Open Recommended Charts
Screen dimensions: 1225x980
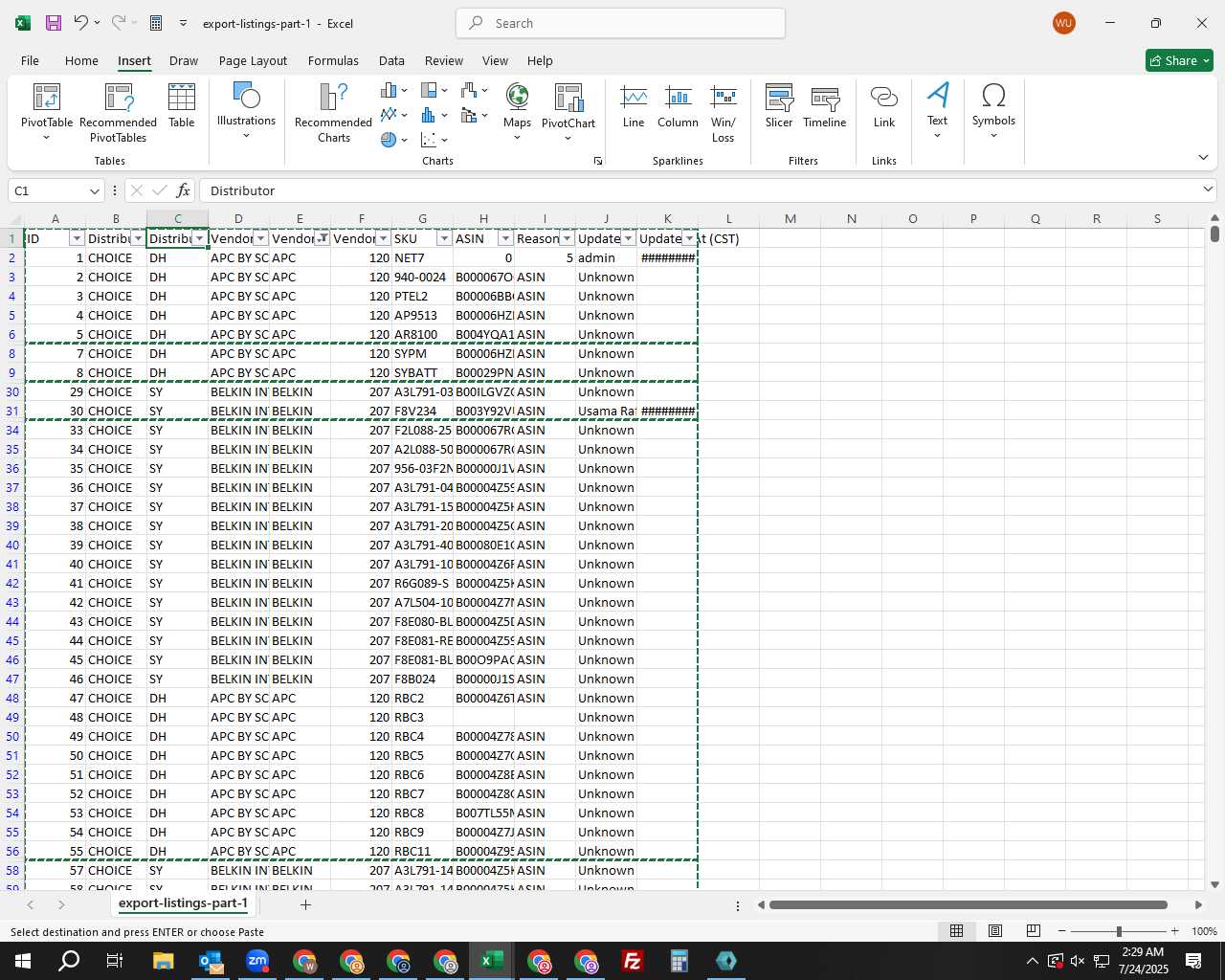(333, 112)
